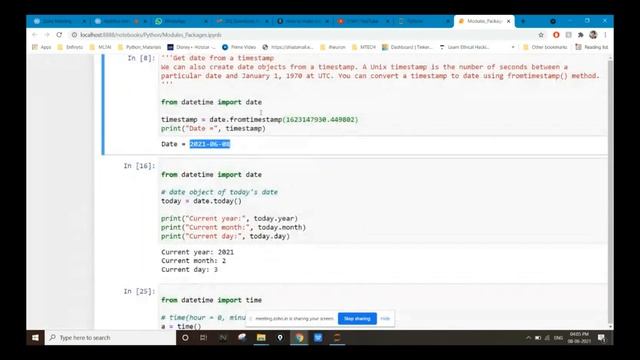The width and height of the screenshot is (640, 360).
Task: Click the browser Back arrow
Action: 35,35
